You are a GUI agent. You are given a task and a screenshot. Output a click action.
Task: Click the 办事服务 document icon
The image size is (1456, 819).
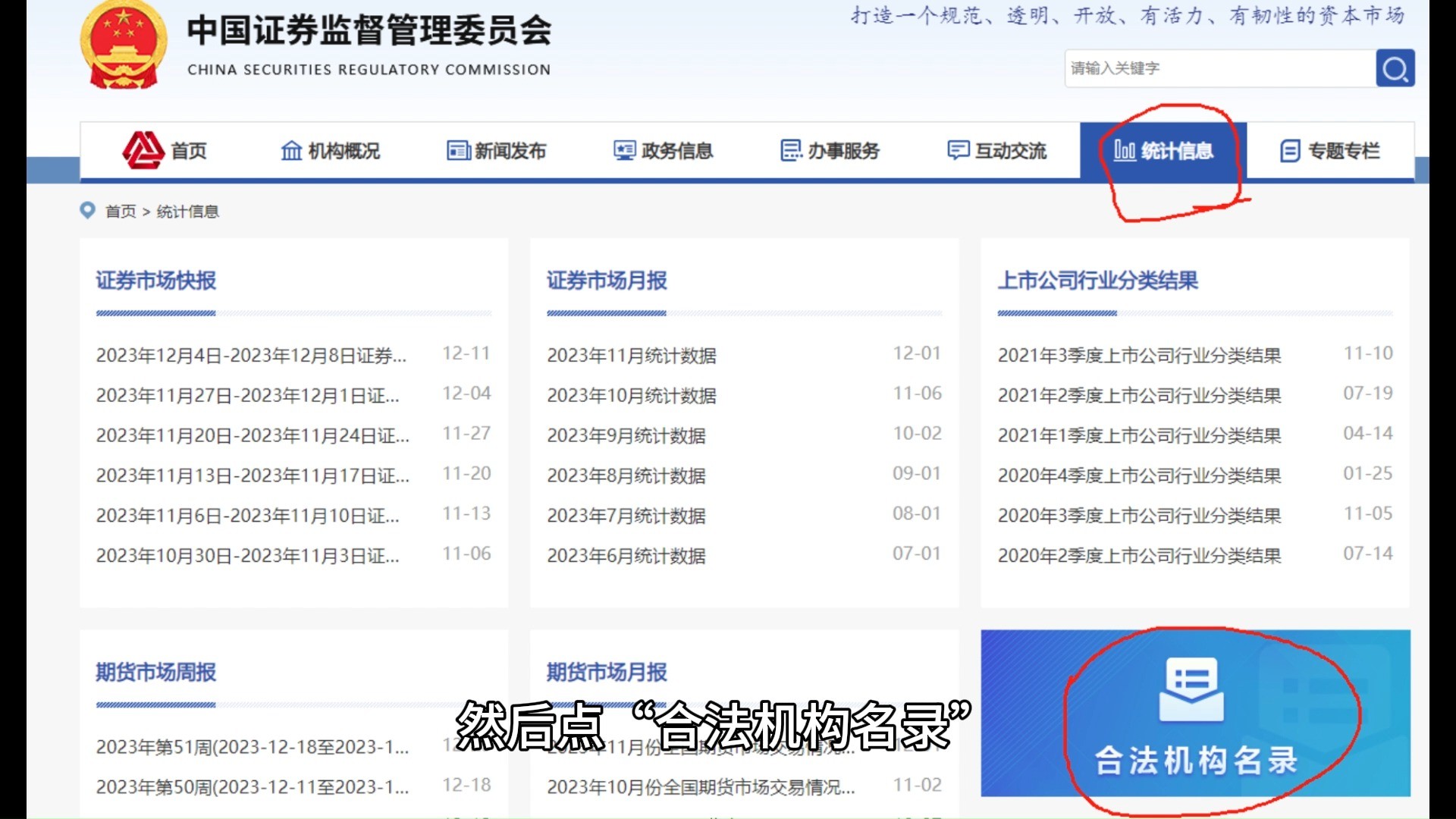(x=791, y=151)
